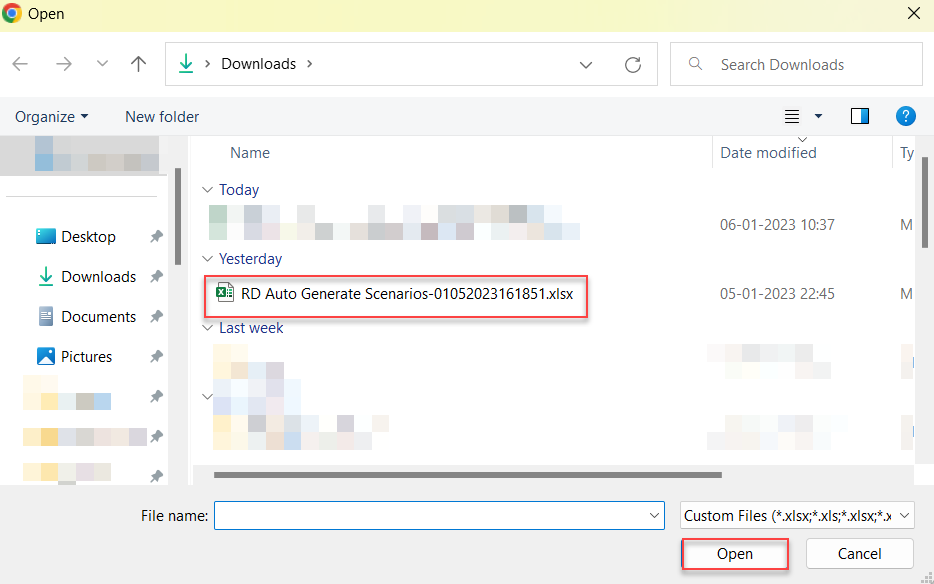This screenshot has width=934, height=584.
Task: Sort files by the Name column
Action: pos(250,152)
